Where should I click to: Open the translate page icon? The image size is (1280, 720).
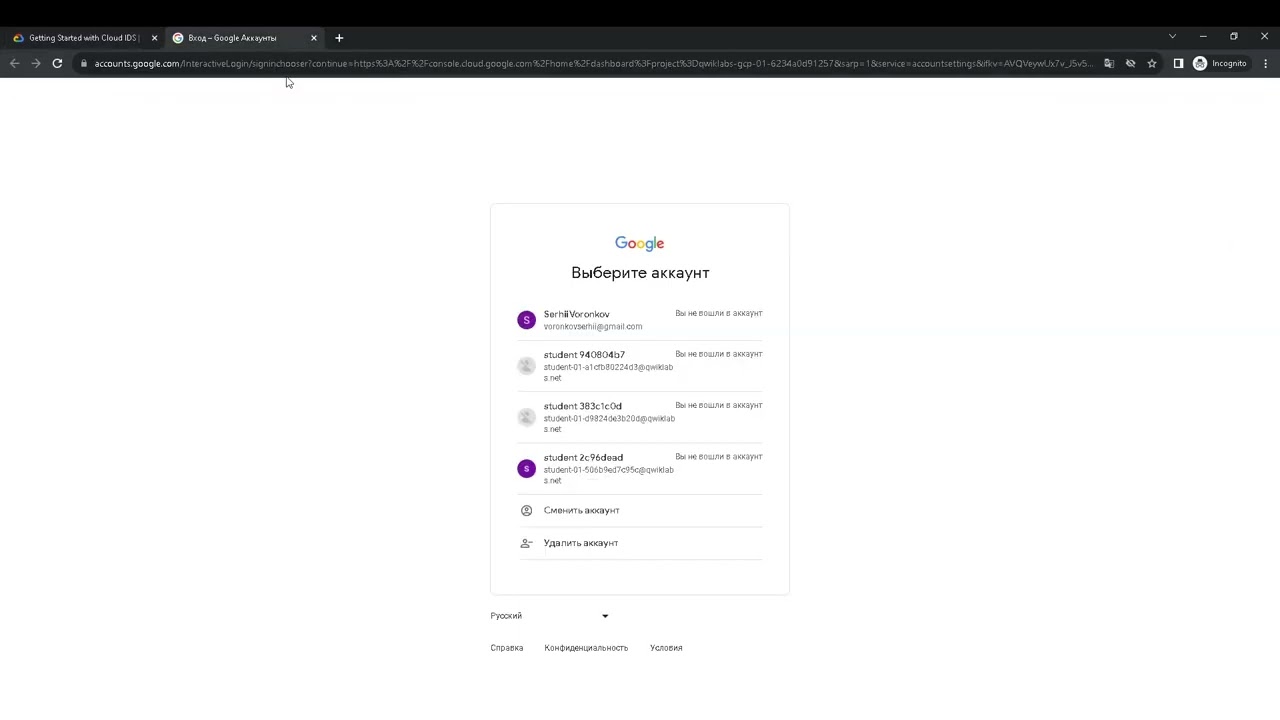(1109, 63)
